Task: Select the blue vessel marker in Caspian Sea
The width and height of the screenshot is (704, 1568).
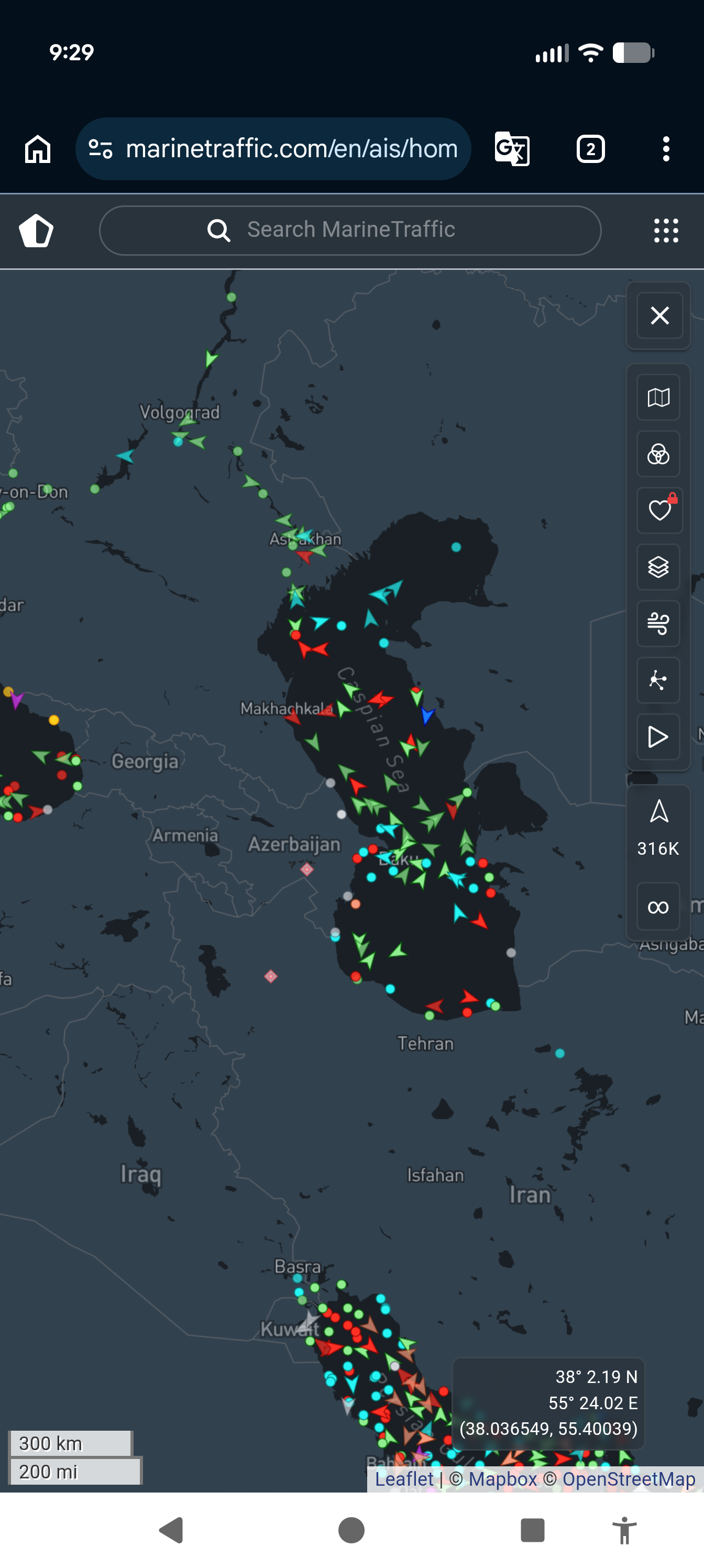Action: click(427, 715)
